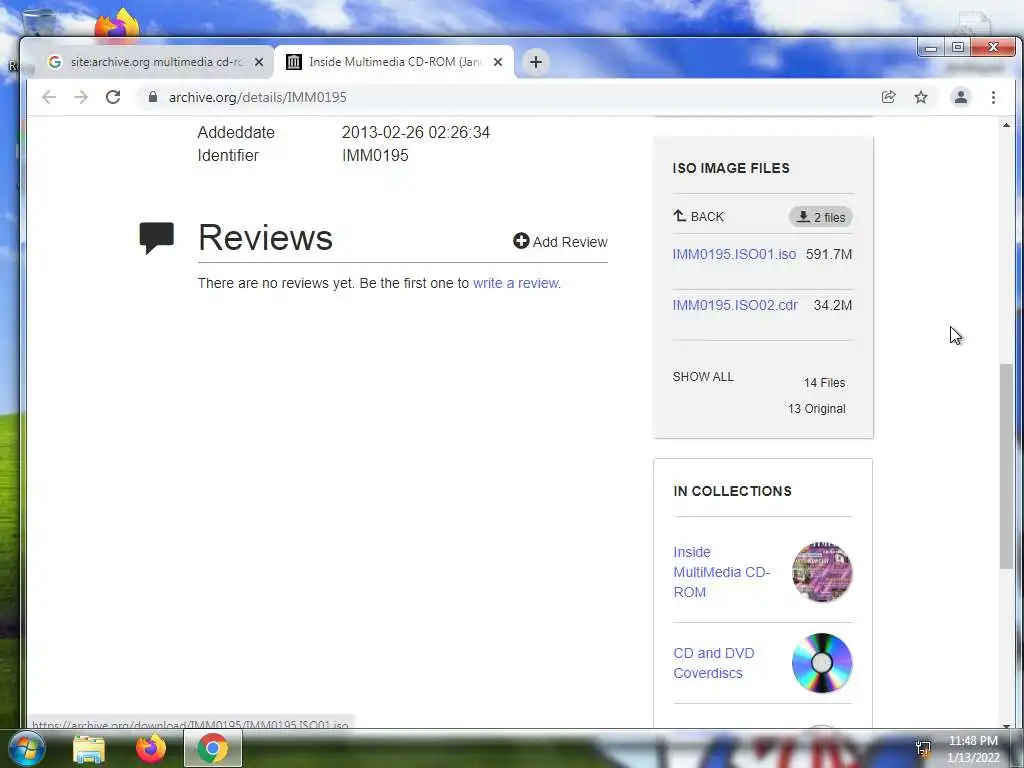Click the 13 Original text

click(816, 409)
